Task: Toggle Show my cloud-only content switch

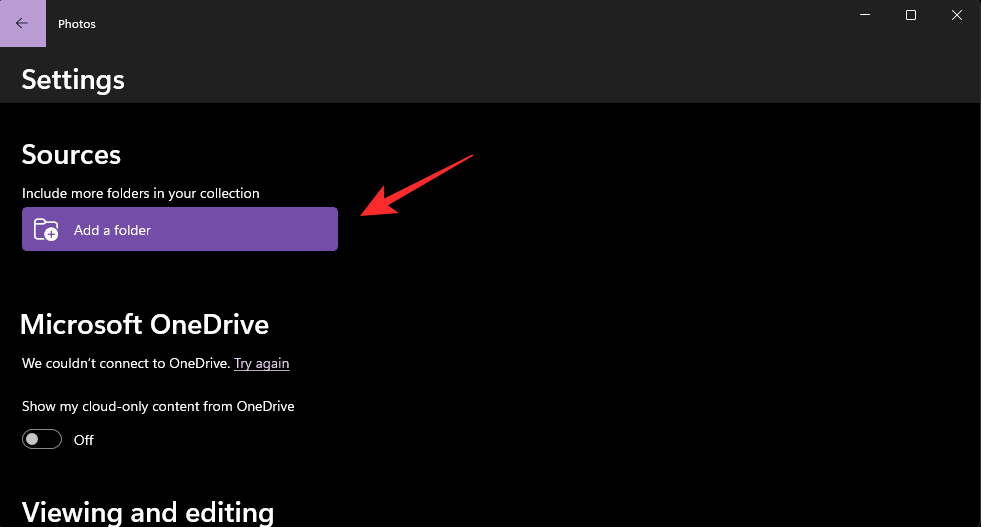Action: coord(42,439)
